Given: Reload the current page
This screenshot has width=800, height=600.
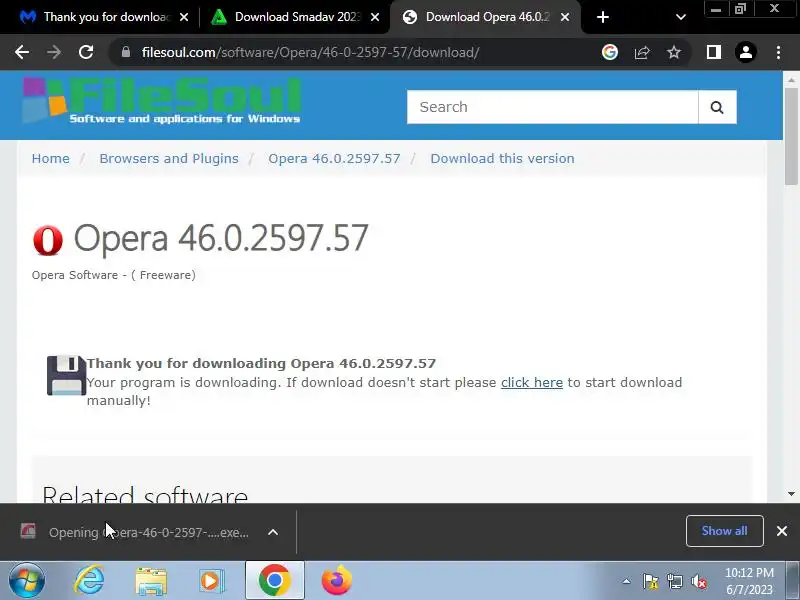Looking at the screenshot, I should 86,52.
